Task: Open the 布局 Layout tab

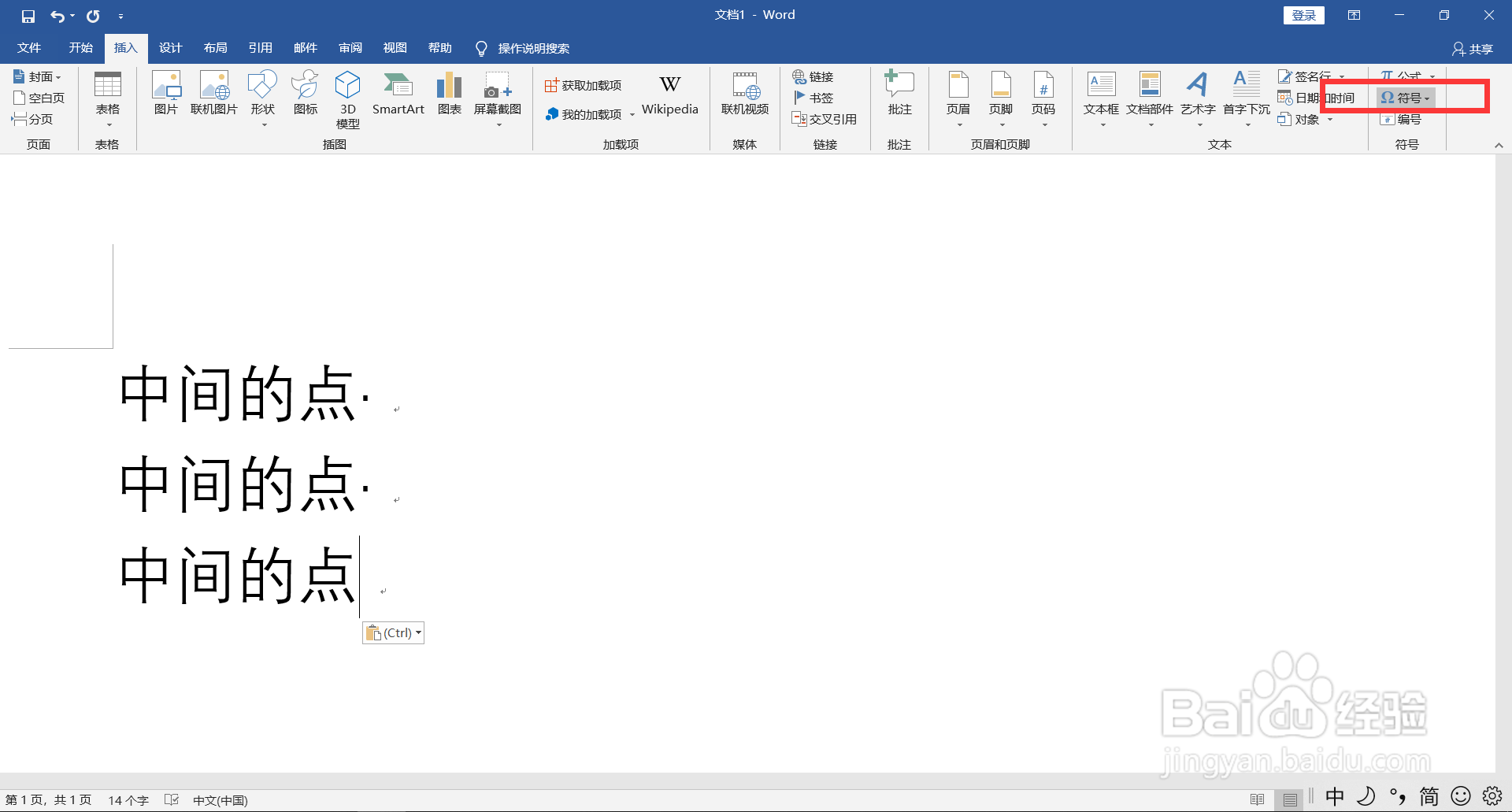Action: click(215, 48)
